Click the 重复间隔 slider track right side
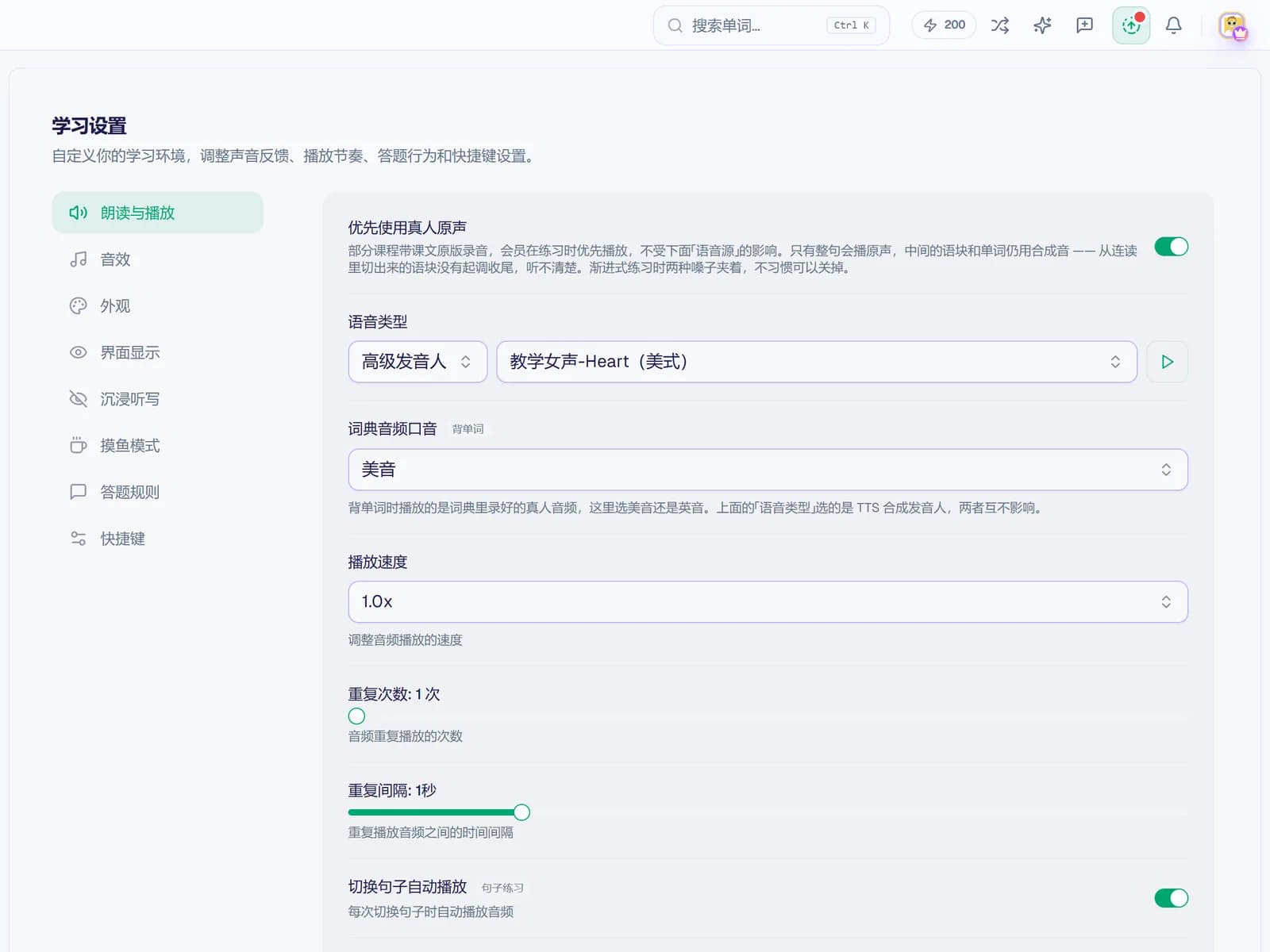1270x952 pixels. tap(858, 812)
